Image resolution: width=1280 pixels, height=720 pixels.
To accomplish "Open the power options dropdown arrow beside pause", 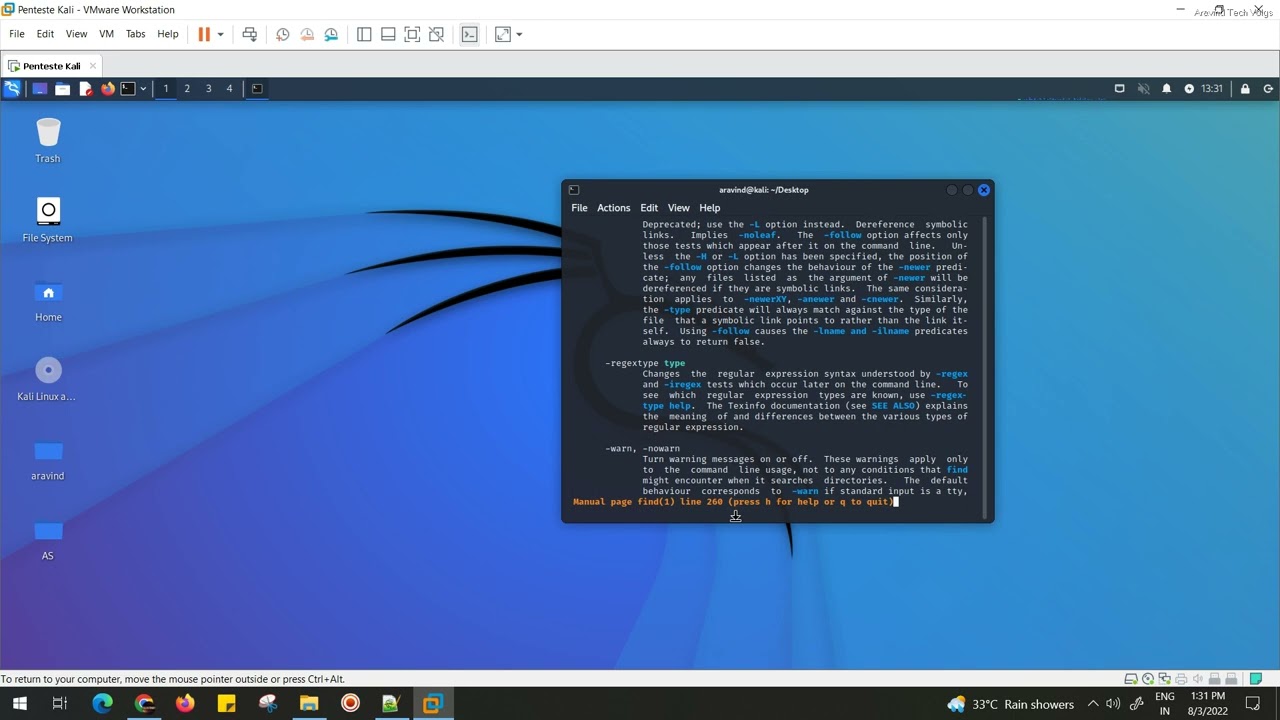I will pos(220,34).
